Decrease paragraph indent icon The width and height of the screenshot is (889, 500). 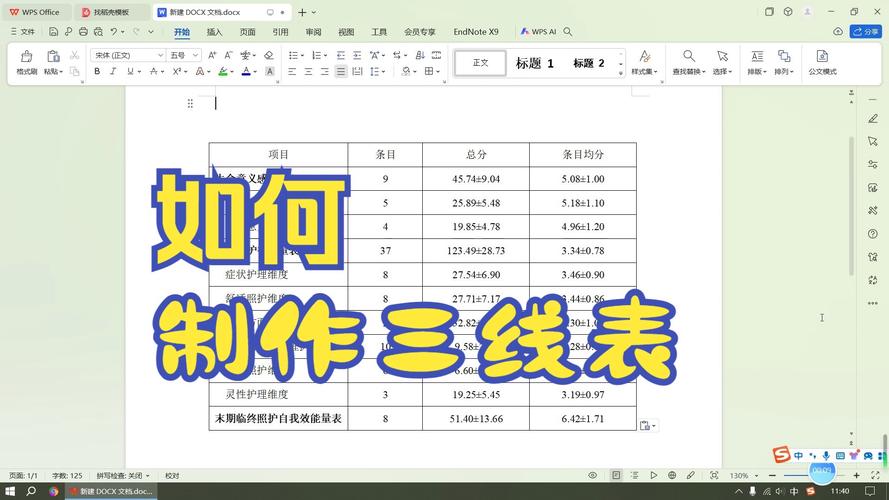click(341, 55)
